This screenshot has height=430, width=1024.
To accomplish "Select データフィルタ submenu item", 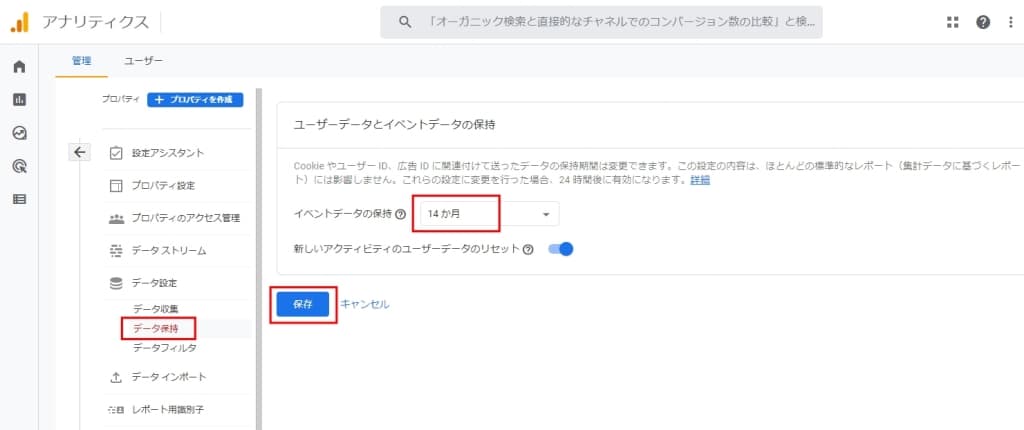I will click(x=165, y=348).
